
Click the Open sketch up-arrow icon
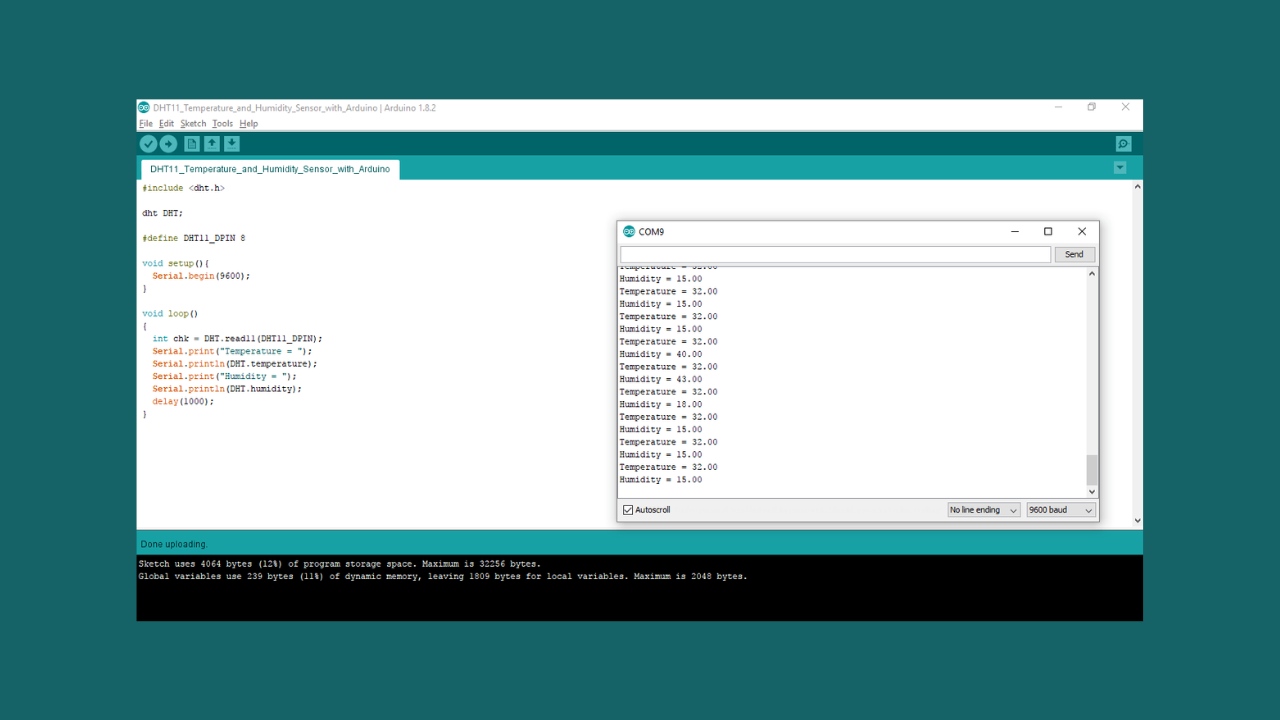(x=212, y=144)
